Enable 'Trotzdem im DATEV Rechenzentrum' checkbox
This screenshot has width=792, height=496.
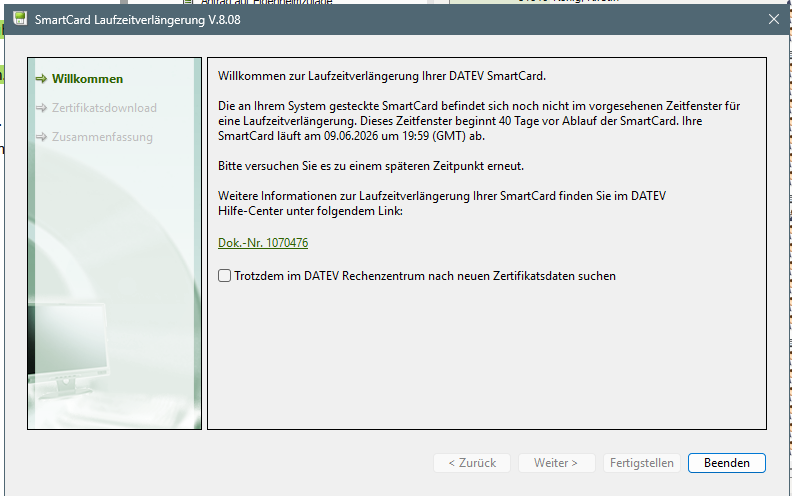(x=224, y=276)
